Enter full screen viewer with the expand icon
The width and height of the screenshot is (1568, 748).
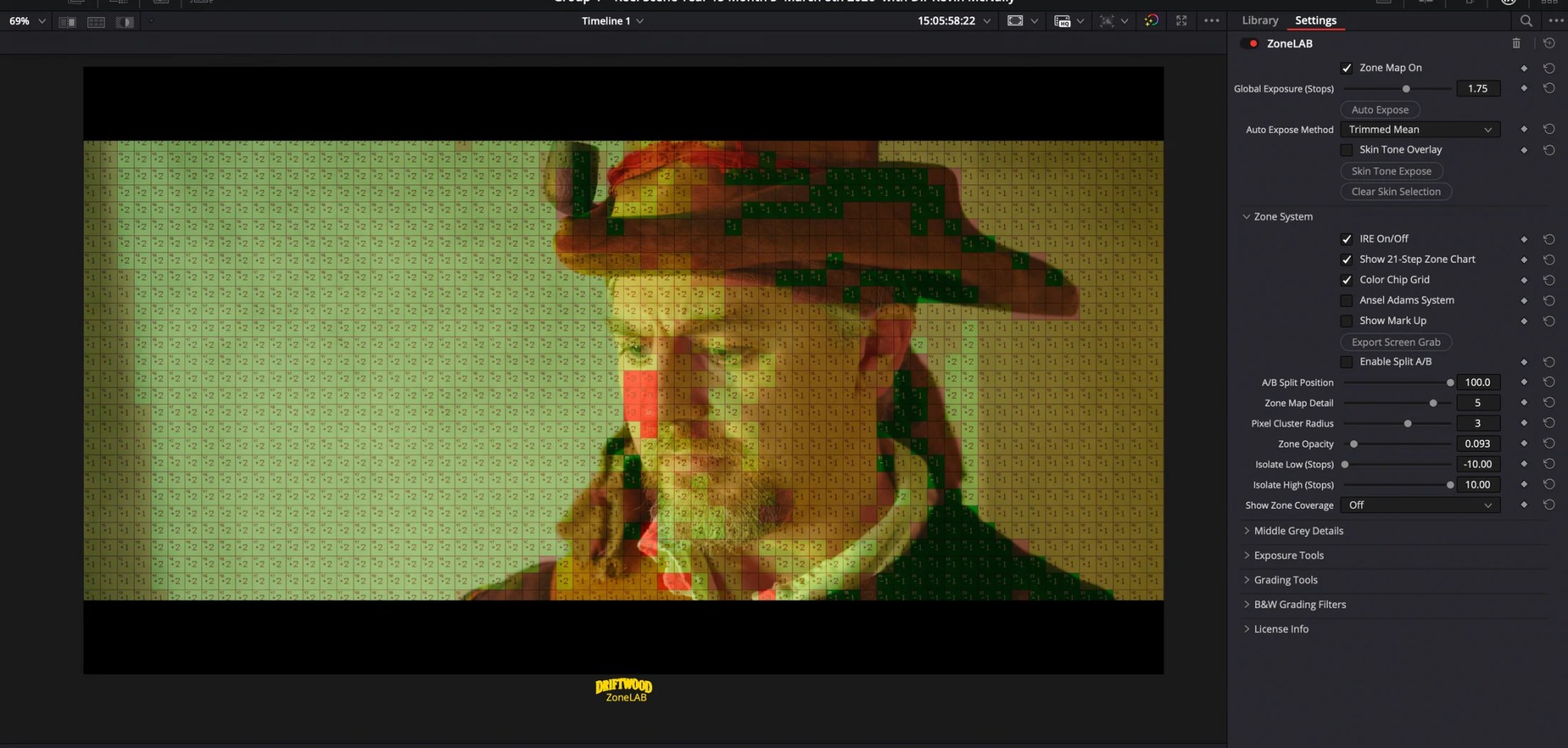coord(1182,21)
